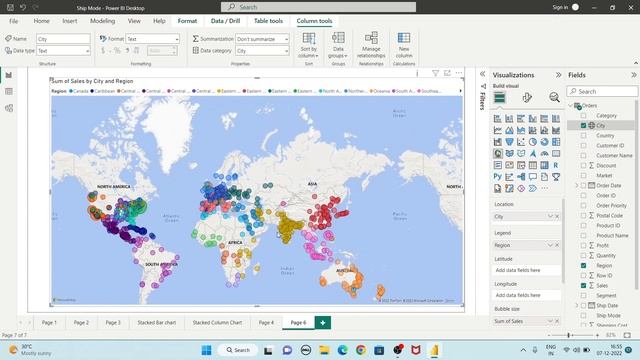Switch to the Filled map visual
Screen dimensions: 640x360
point(509,153)
